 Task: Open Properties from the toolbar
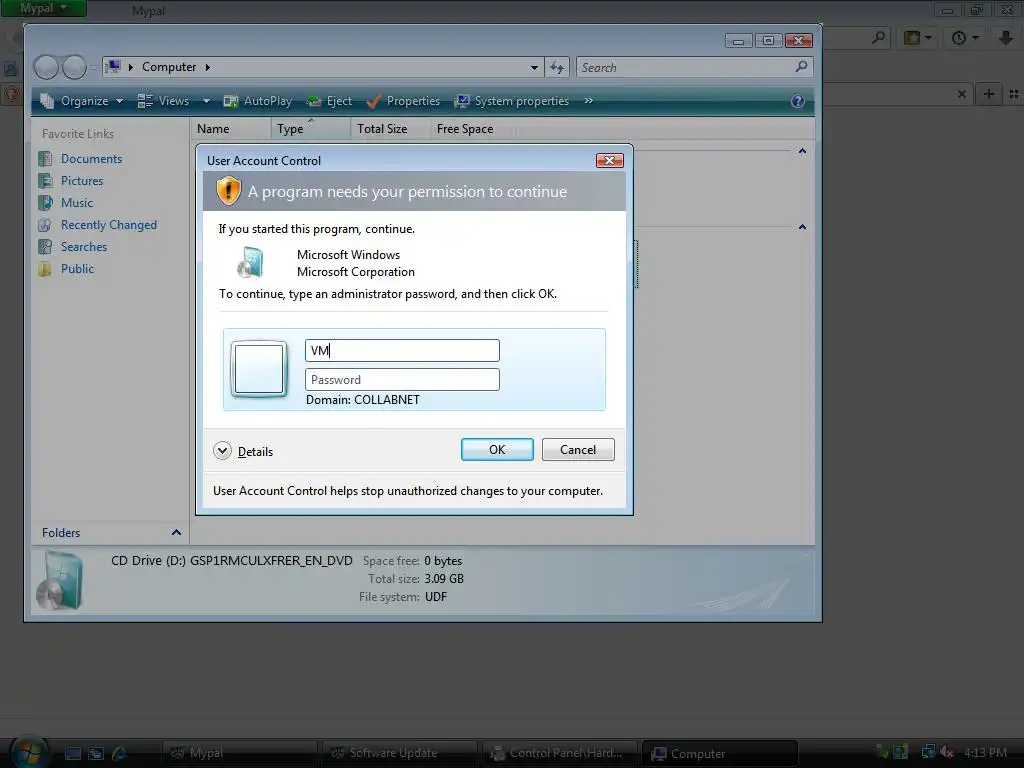pyautogui.click(x=403, y=101)
